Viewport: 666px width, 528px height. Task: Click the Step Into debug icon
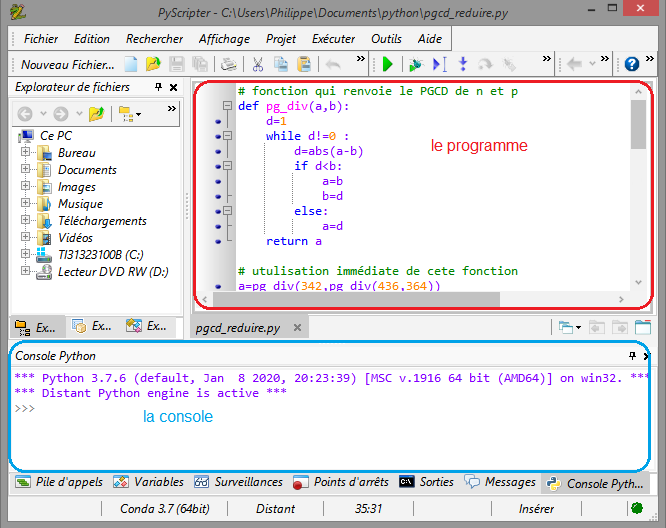click(462, 65)
